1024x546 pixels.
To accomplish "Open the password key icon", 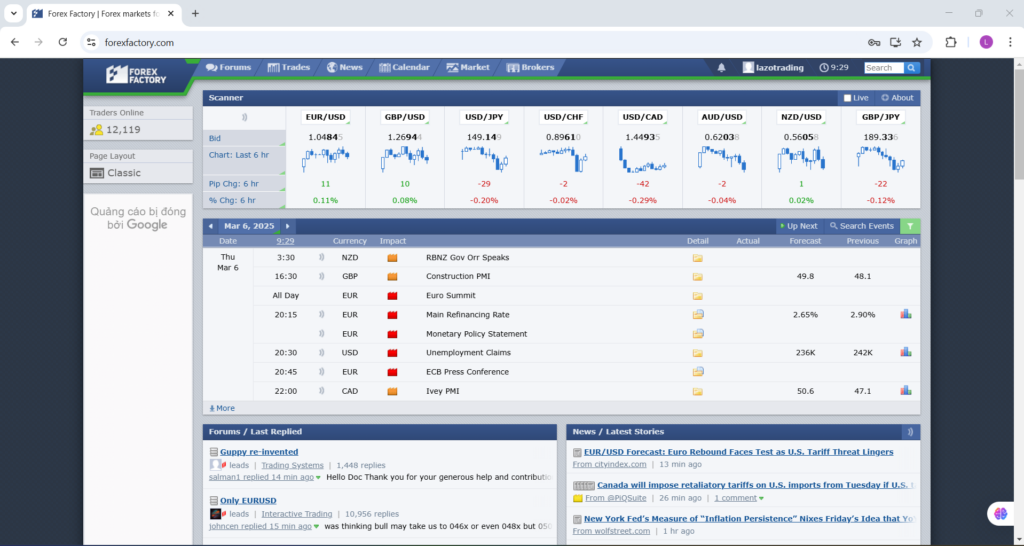I will [874, 42].
